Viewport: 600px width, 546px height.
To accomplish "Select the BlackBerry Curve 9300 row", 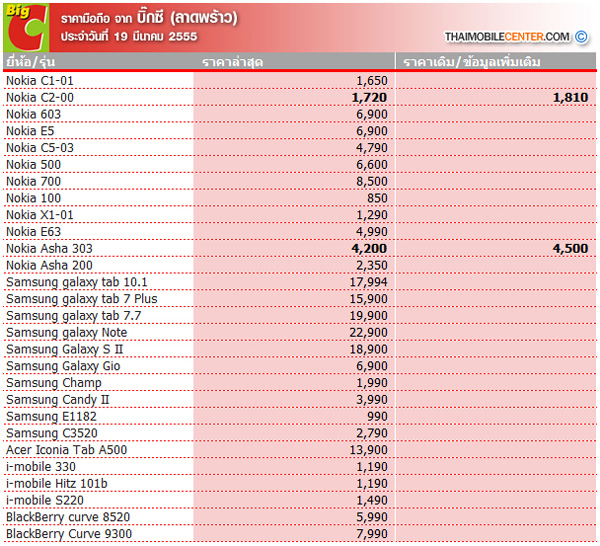I will [69, 535].
